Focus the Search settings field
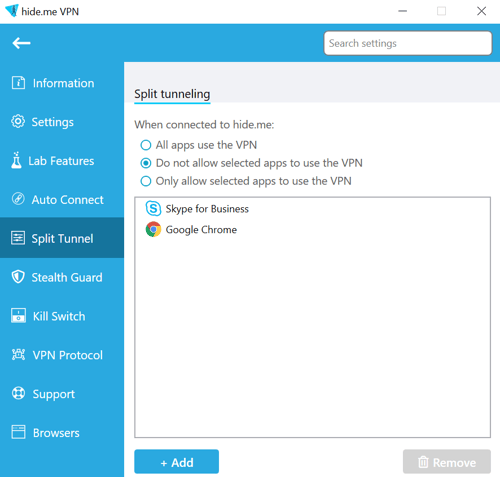Screen dimensions: 500x477 click(408, 43)
